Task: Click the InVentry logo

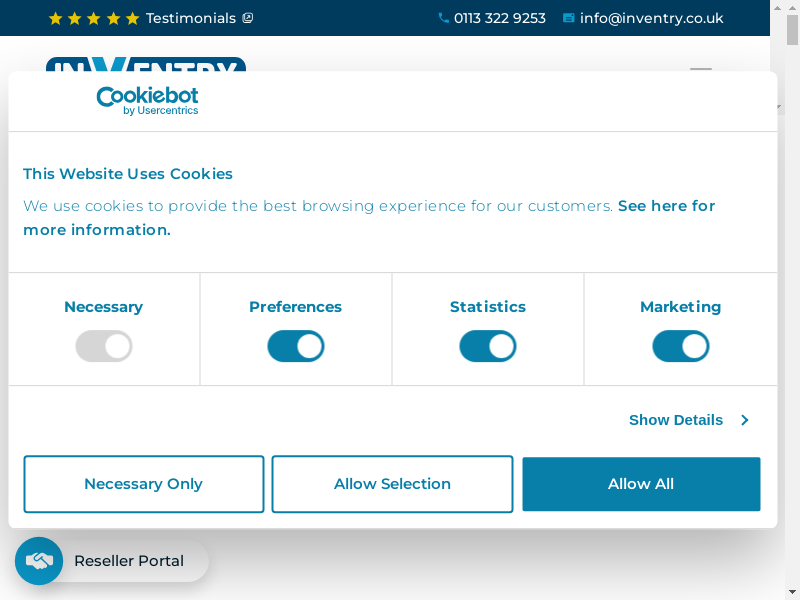Action: [x=145, y=65]
